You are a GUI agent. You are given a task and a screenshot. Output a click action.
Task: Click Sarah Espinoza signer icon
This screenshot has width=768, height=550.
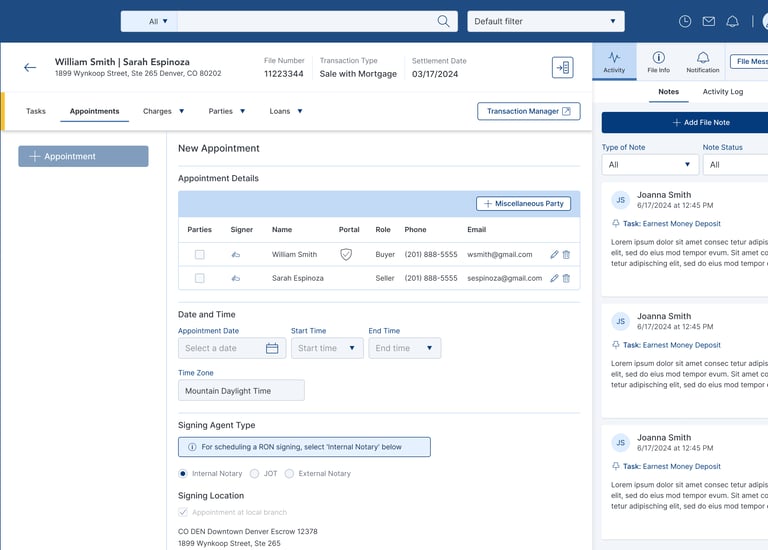pyautogui.click(x=236, y=278)
